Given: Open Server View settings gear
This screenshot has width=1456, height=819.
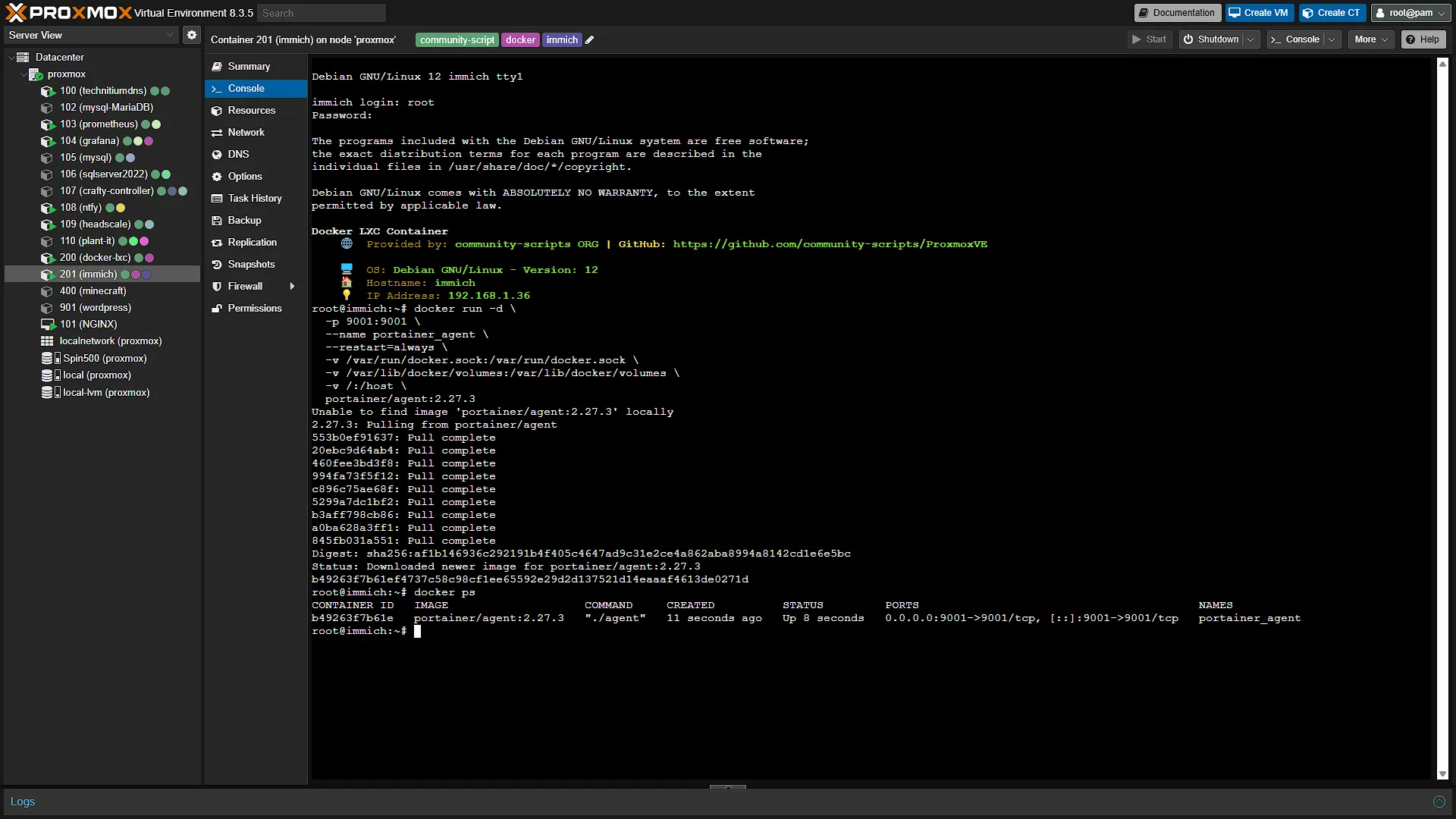Looking at the screenshot, I should (x=192, y=35).
